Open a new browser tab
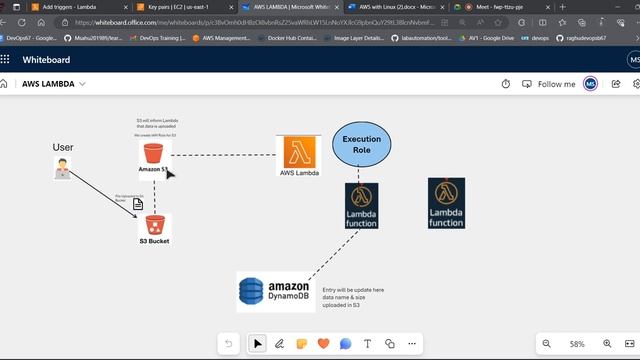 tap(563, 7)
